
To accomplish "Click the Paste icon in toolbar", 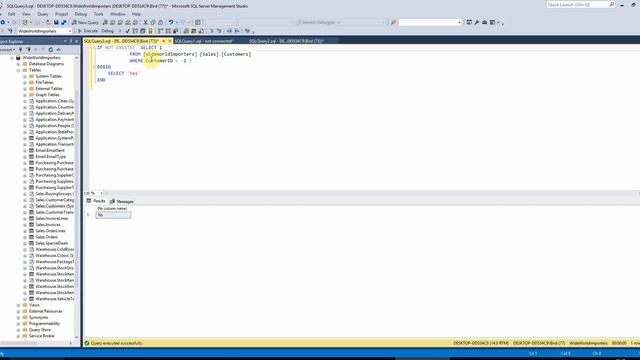I will tap(161, 22).
